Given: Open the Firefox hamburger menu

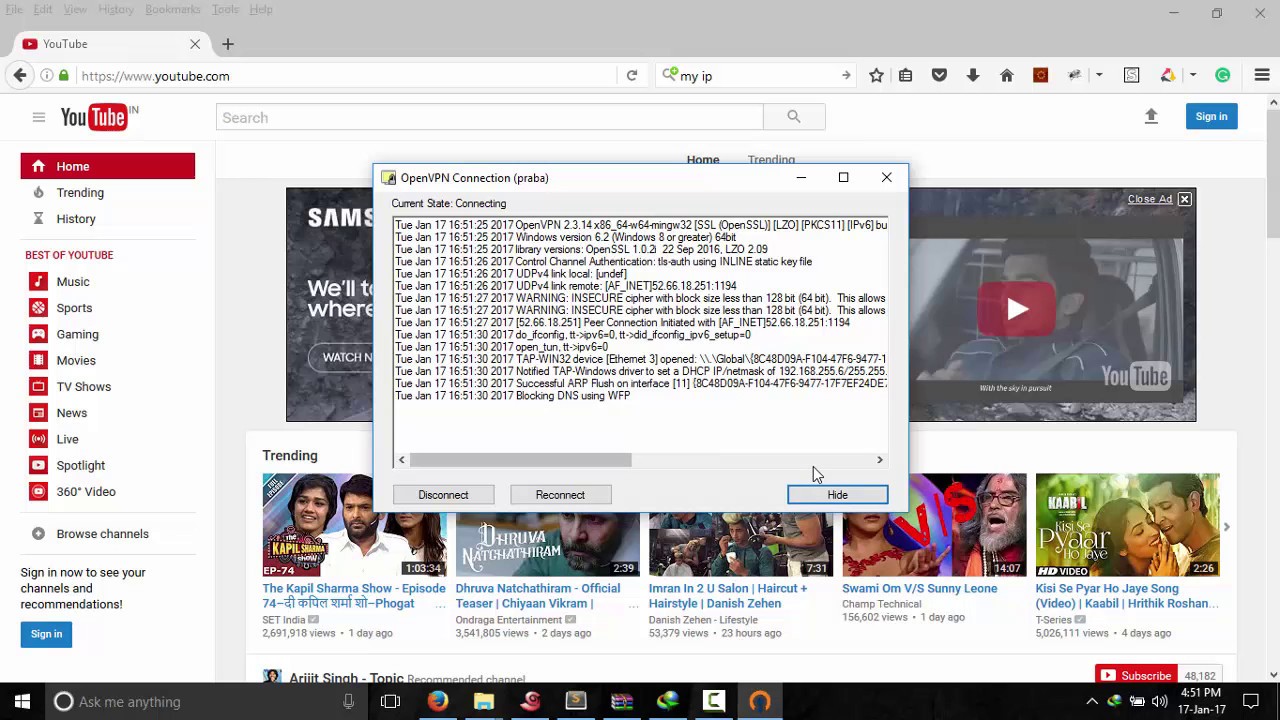Looking at the screenshot, I should [x=1262, y=76].
